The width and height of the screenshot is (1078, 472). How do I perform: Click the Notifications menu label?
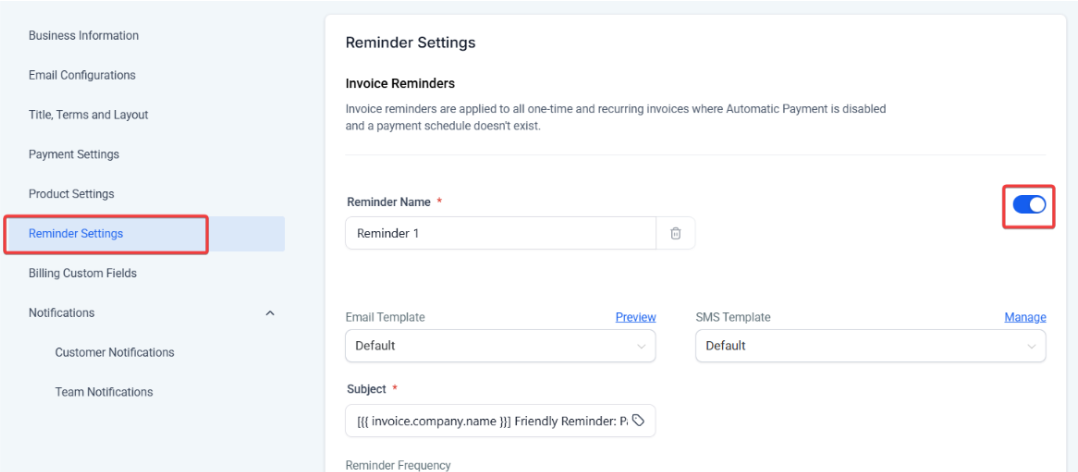pyautogui.click(x=62, y=313)
